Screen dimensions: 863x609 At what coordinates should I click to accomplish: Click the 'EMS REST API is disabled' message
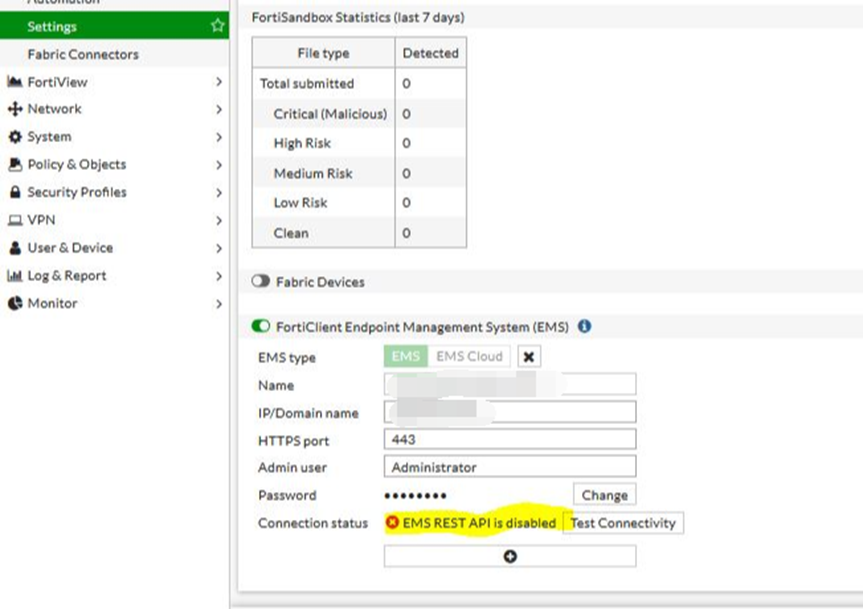click(x=479, y=523)
